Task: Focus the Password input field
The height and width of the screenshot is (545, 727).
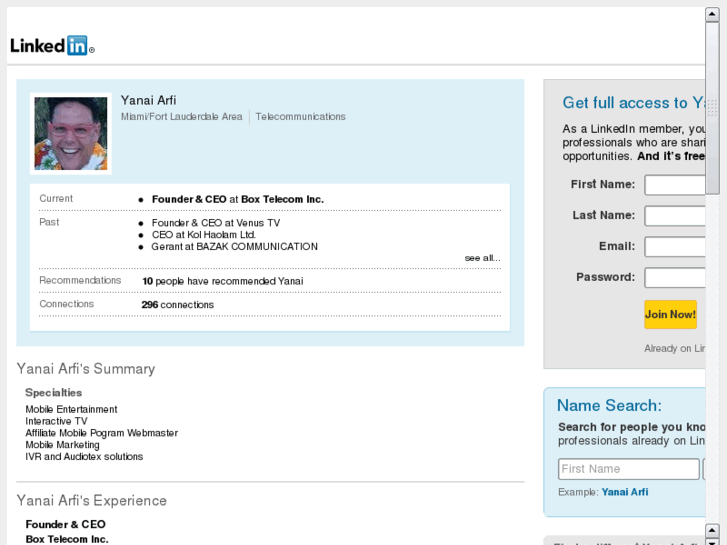Action: 675,278
